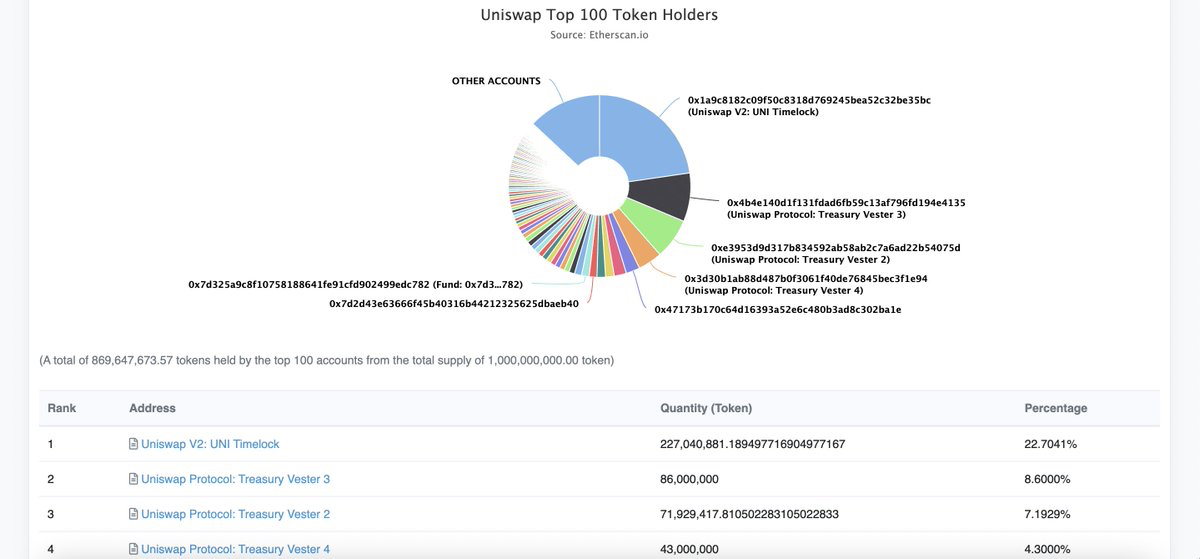Click the 22.7041% percentage cell
The image size is (1200, 559).
[x=1051, y=444]
